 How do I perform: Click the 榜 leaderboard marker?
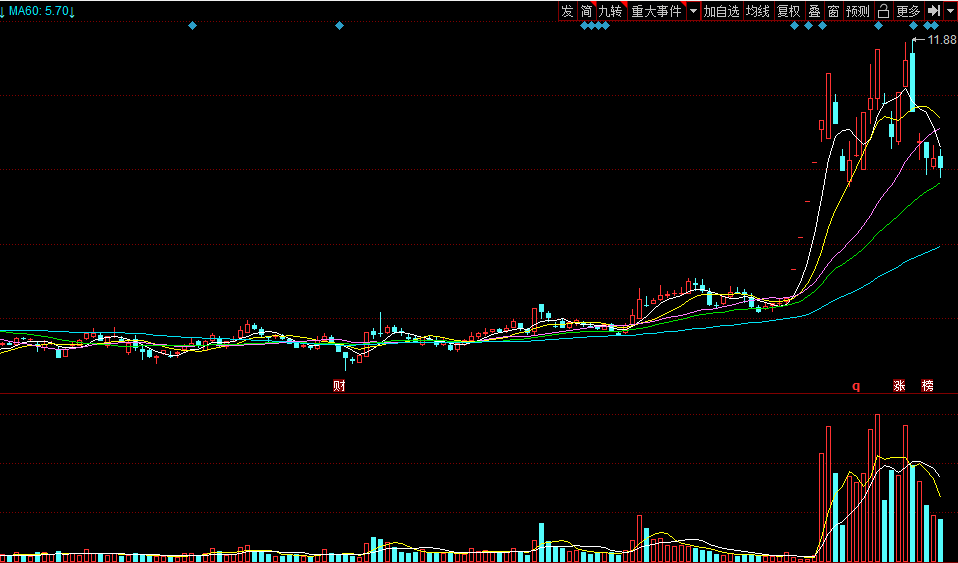pos(927,386)
